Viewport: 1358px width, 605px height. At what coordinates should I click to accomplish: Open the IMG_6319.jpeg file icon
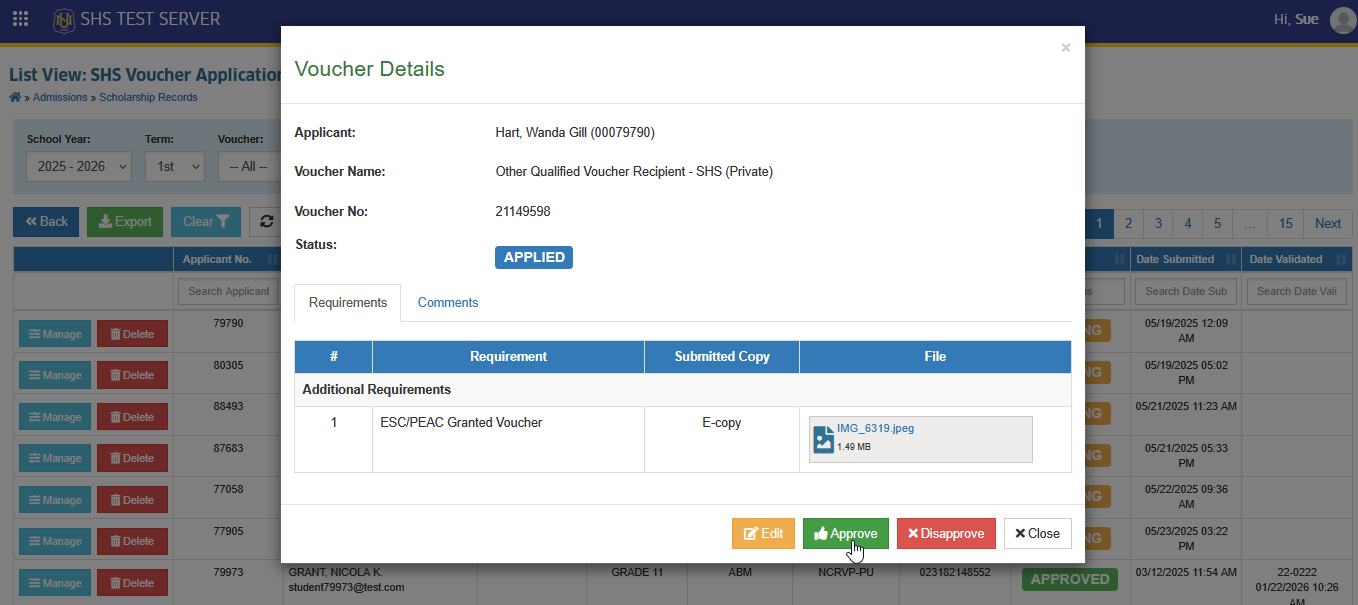[x=824, y=439]
